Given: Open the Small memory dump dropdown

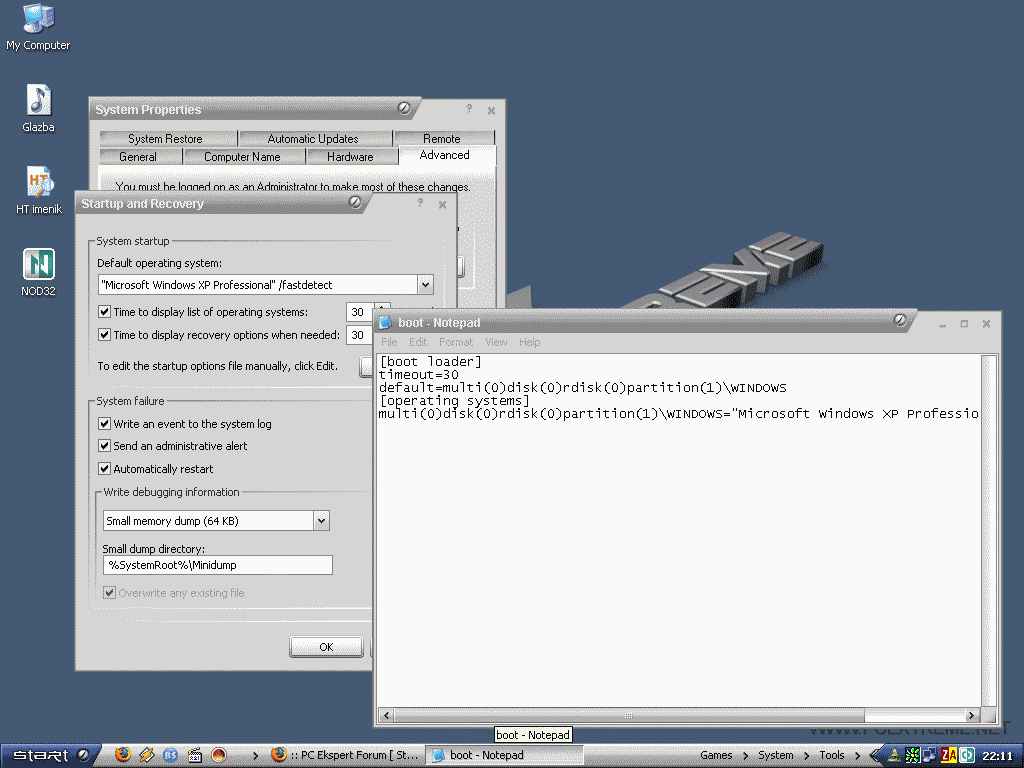Looking at the screenshot, I should click(321, 520).
